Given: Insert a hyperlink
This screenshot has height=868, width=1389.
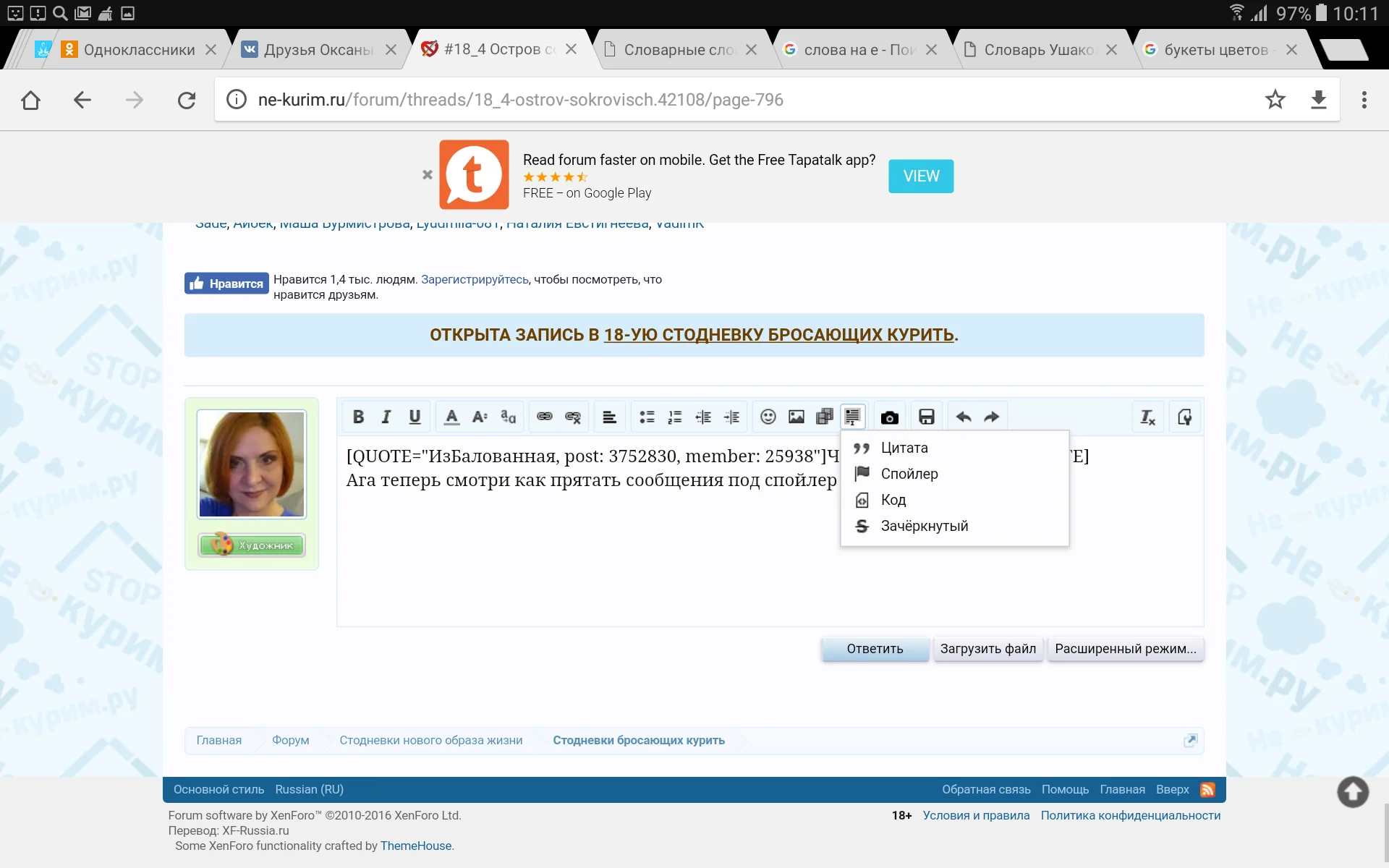Looking at the screenshot, I should 543,417.
